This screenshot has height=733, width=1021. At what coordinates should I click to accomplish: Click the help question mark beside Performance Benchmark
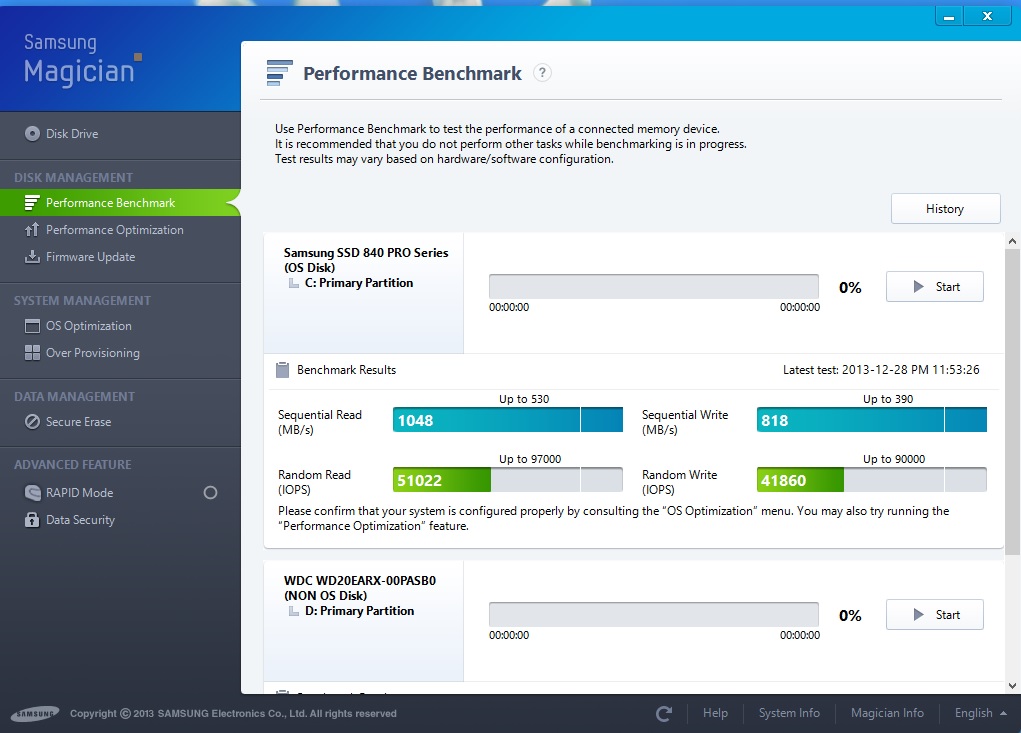coord(542,72)
